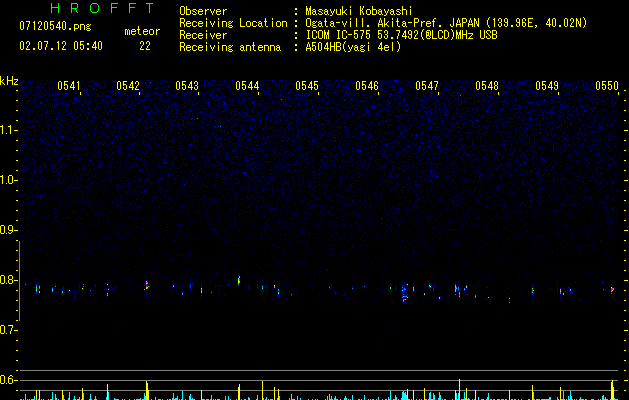Click the 0544 time marker
This screenshot has height=400, width=629.
(x=247, y=86)
